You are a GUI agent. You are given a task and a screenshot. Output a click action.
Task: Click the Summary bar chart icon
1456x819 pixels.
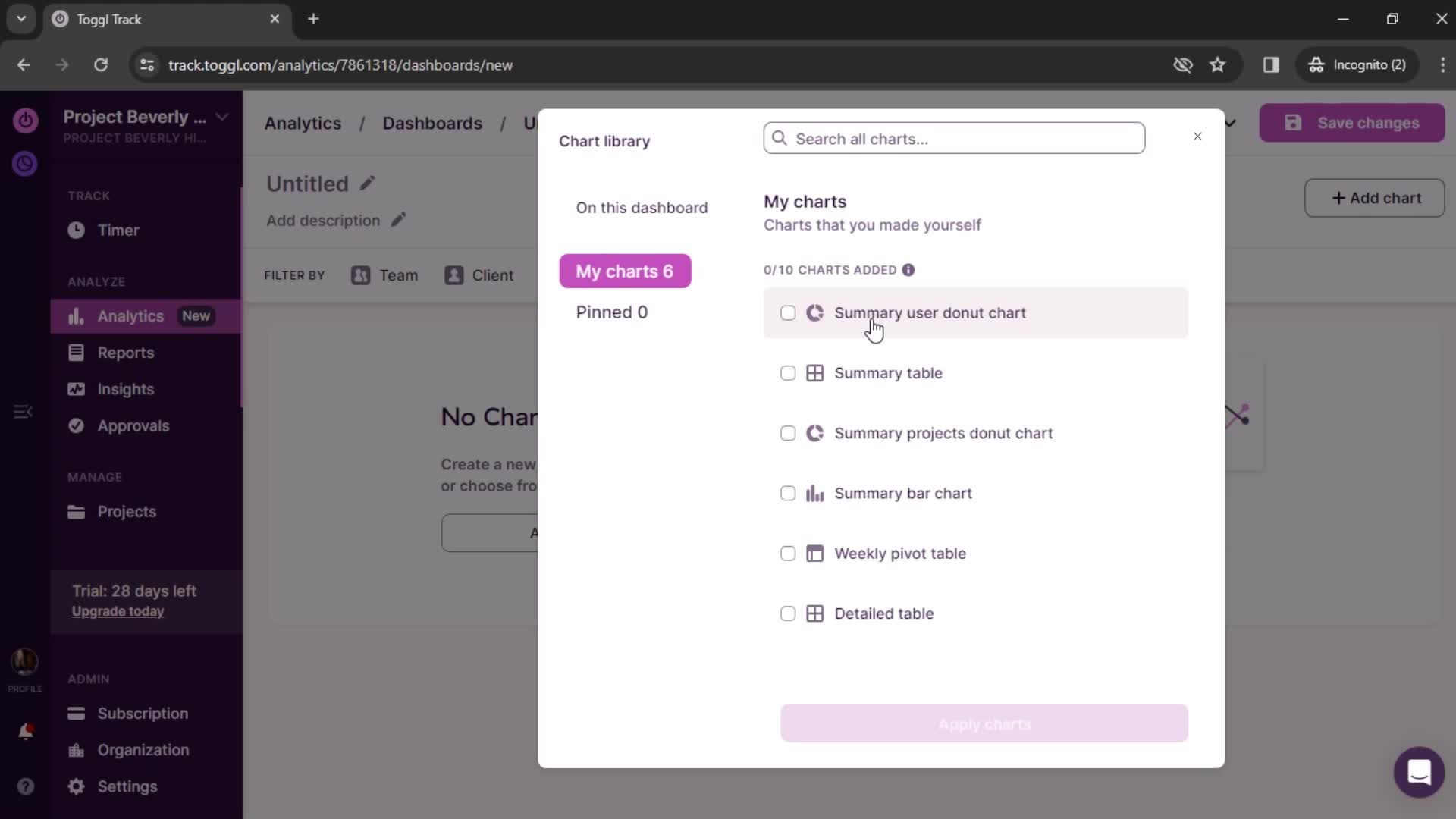(x=815, y=493)
